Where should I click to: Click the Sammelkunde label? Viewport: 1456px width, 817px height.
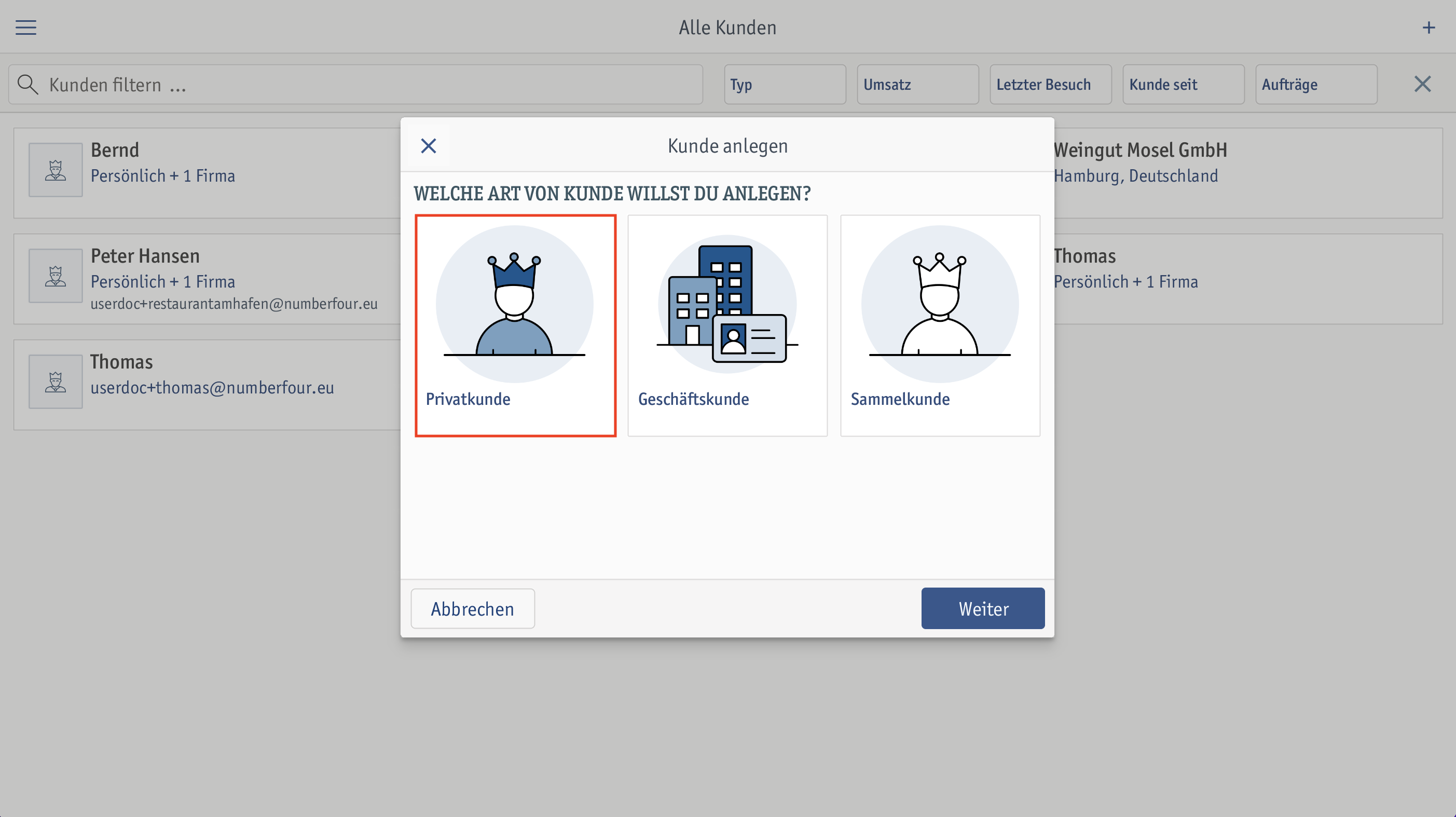900,399
